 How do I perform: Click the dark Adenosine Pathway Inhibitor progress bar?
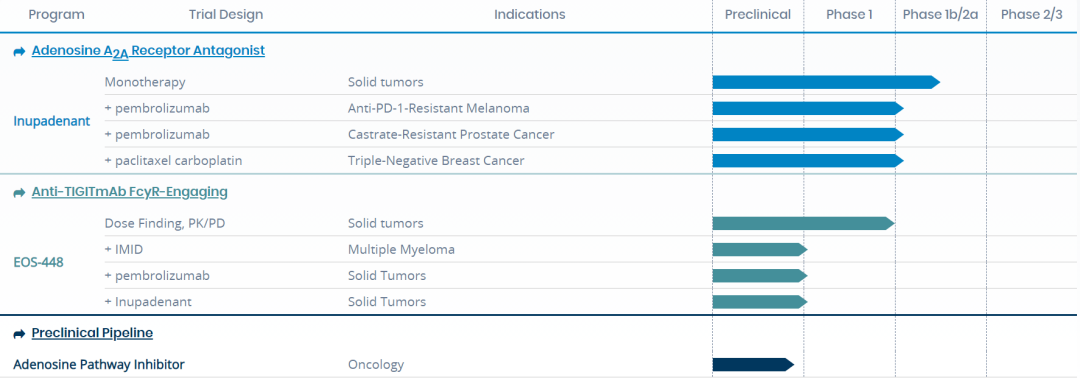(753, 364)
